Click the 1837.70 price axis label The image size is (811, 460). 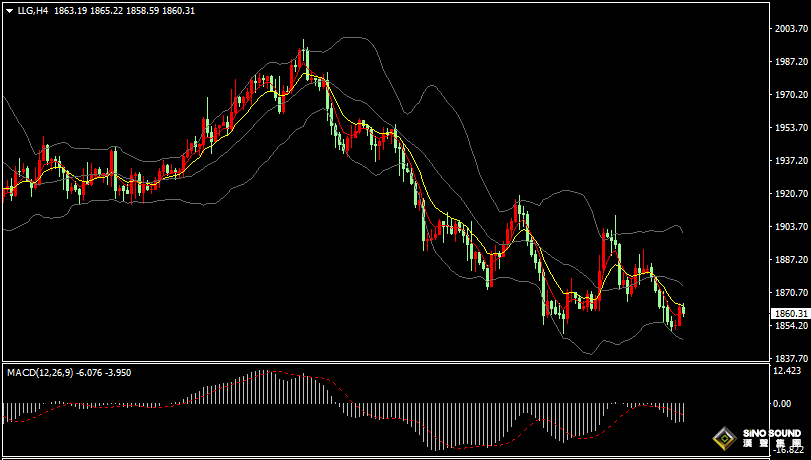coord(791,358)
